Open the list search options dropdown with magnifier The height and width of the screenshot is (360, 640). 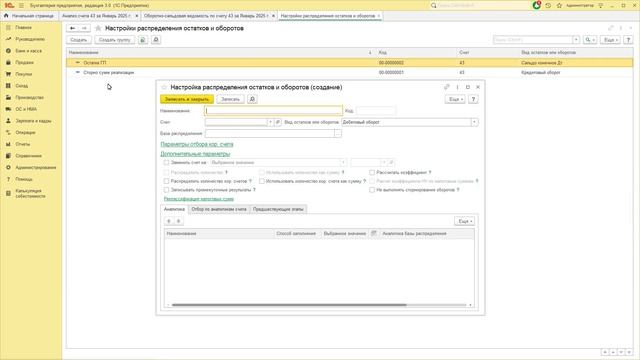[x=590, y=40]
